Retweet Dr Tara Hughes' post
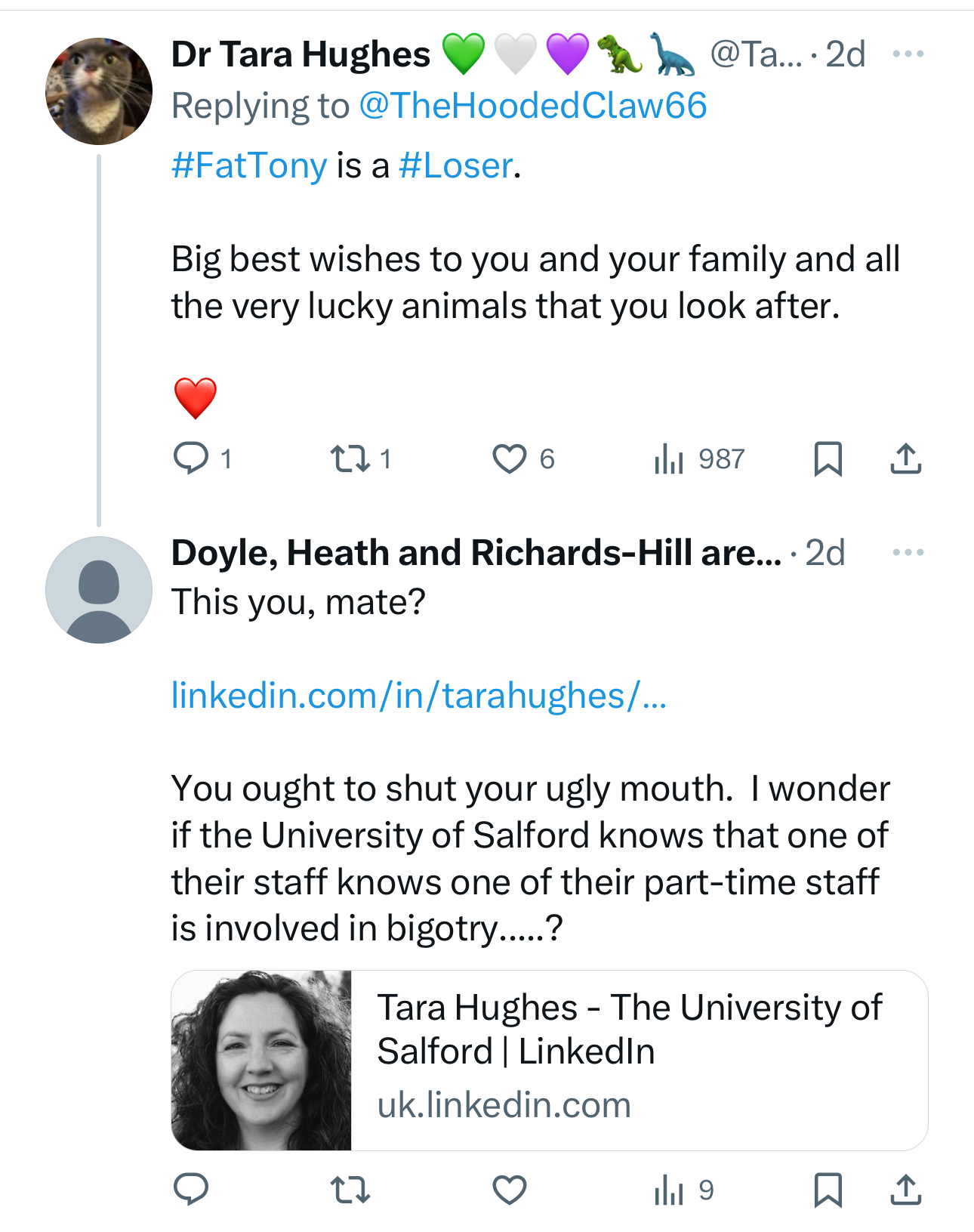Viewport: 974px width, 1232px height. point(351,458)
